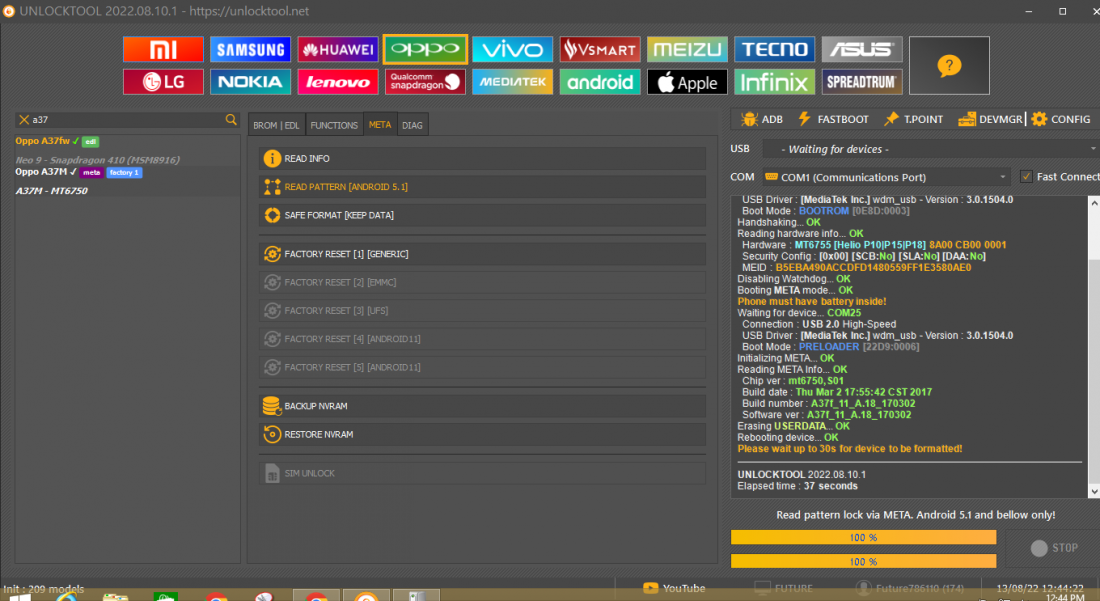Toggle the Fast Connect checkbox

[1026, 177]
